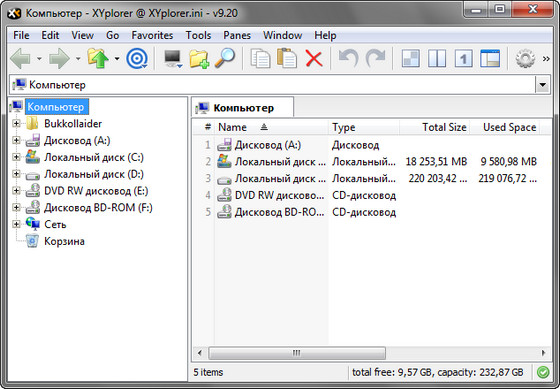Viewport: 560px width, 389px height.
Task: Toggle the single-pane '1' view button
Action: tap(463, 59)
